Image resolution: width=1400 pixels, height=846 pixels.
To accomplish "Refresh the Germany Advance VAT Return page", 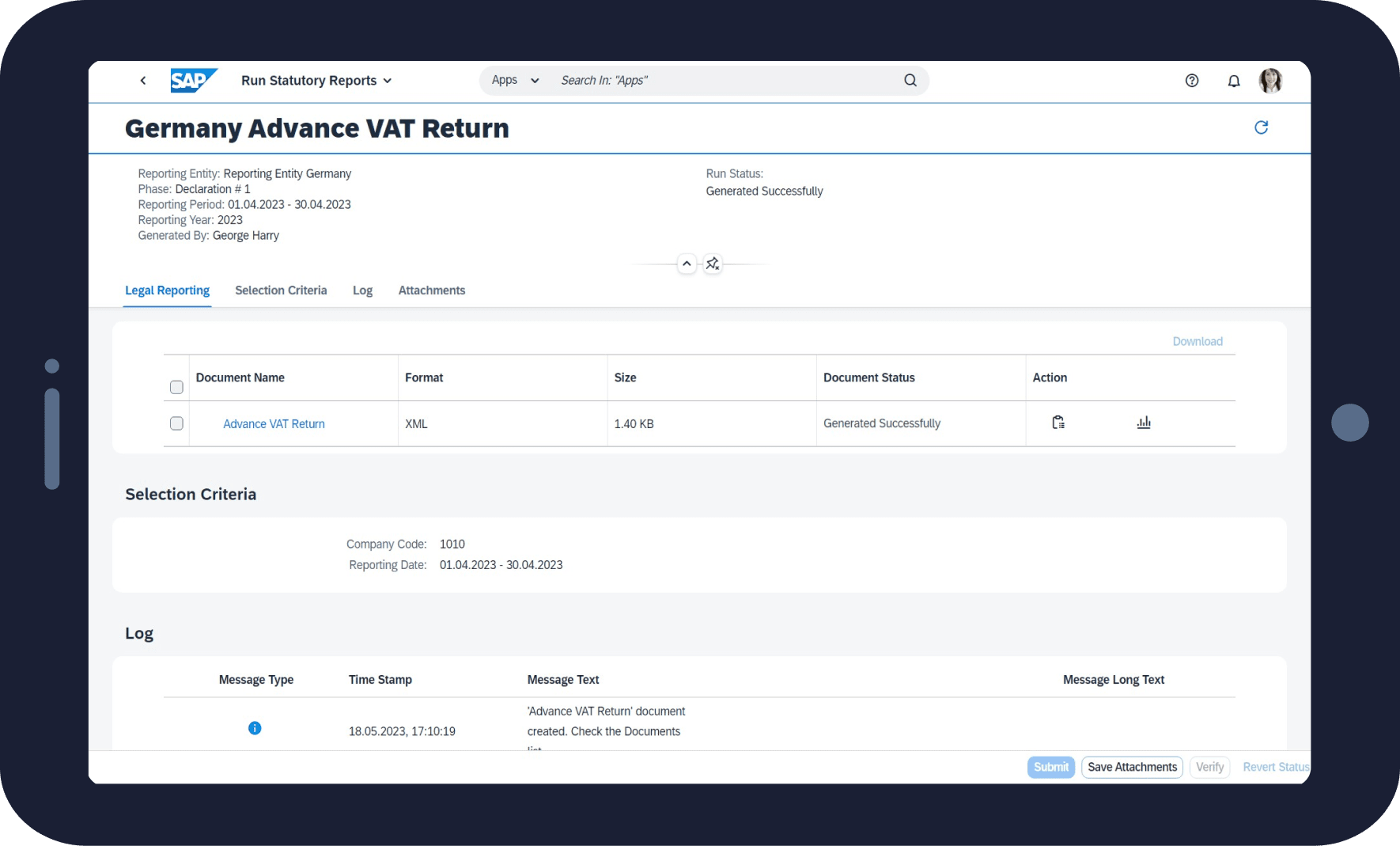I will click(1261, 127).
